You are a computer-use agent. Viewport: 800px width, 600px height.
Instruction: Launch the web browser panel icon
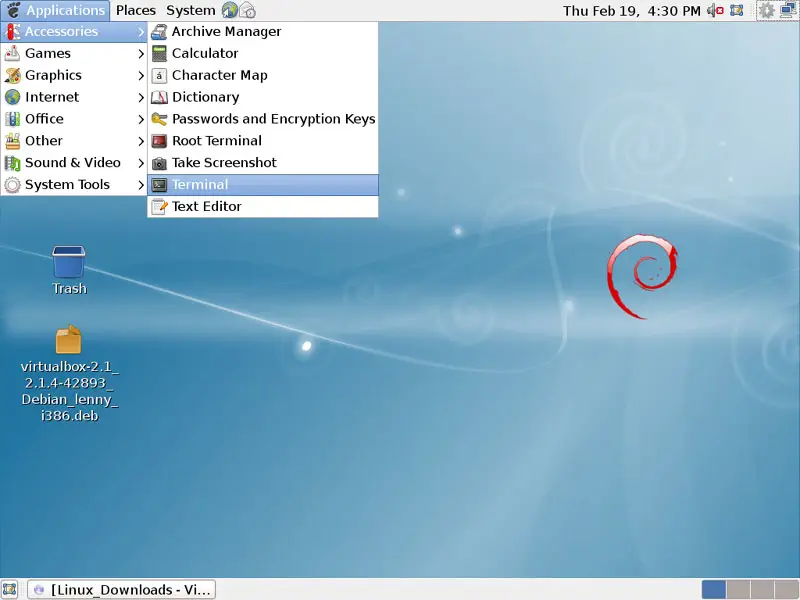pos(230,10)
